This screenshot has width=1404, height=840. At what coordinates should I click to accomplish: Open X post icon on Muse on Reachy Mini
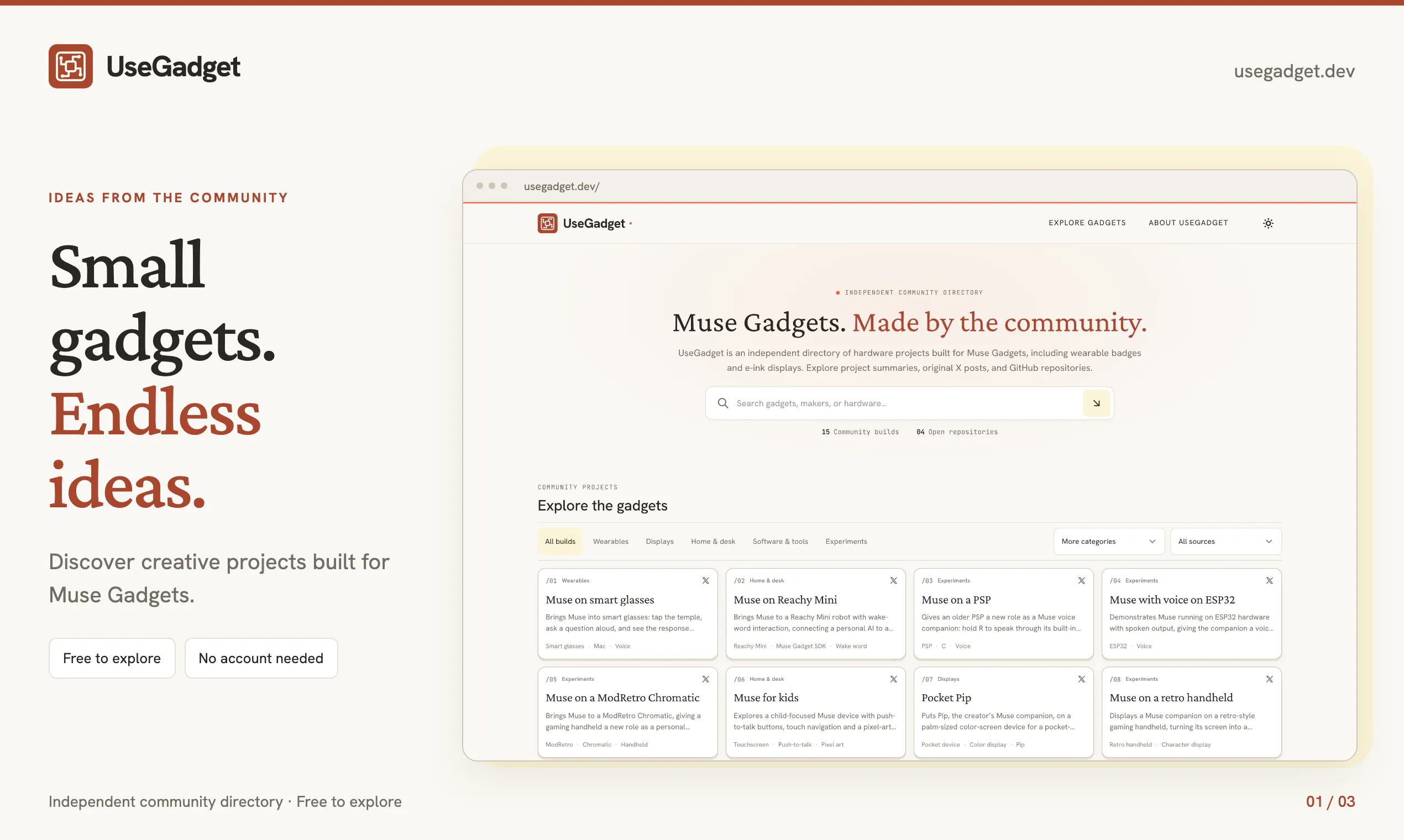pyautogui.click(x=893, y=581)
